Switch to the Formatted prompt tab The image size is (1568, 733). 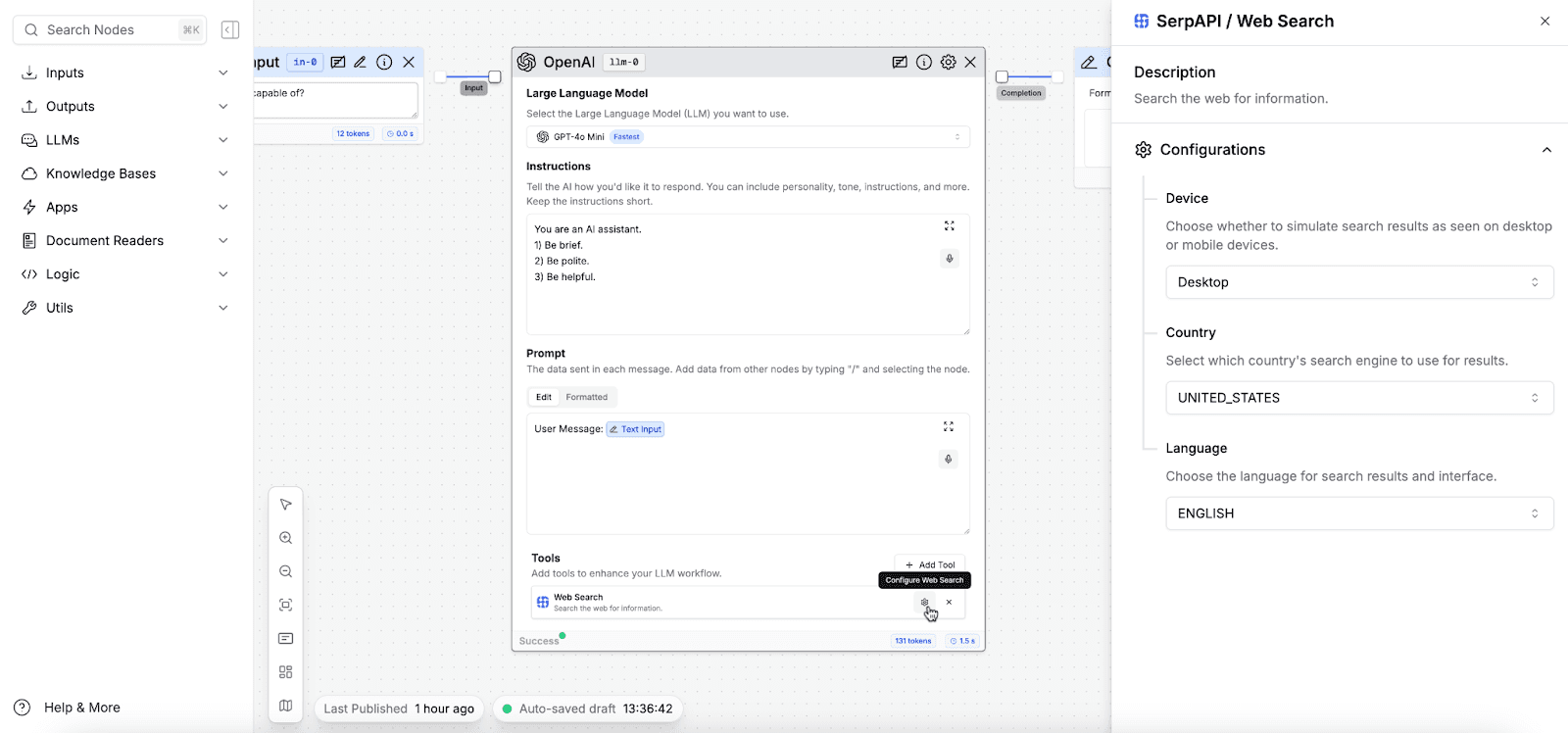pos(587,397)
